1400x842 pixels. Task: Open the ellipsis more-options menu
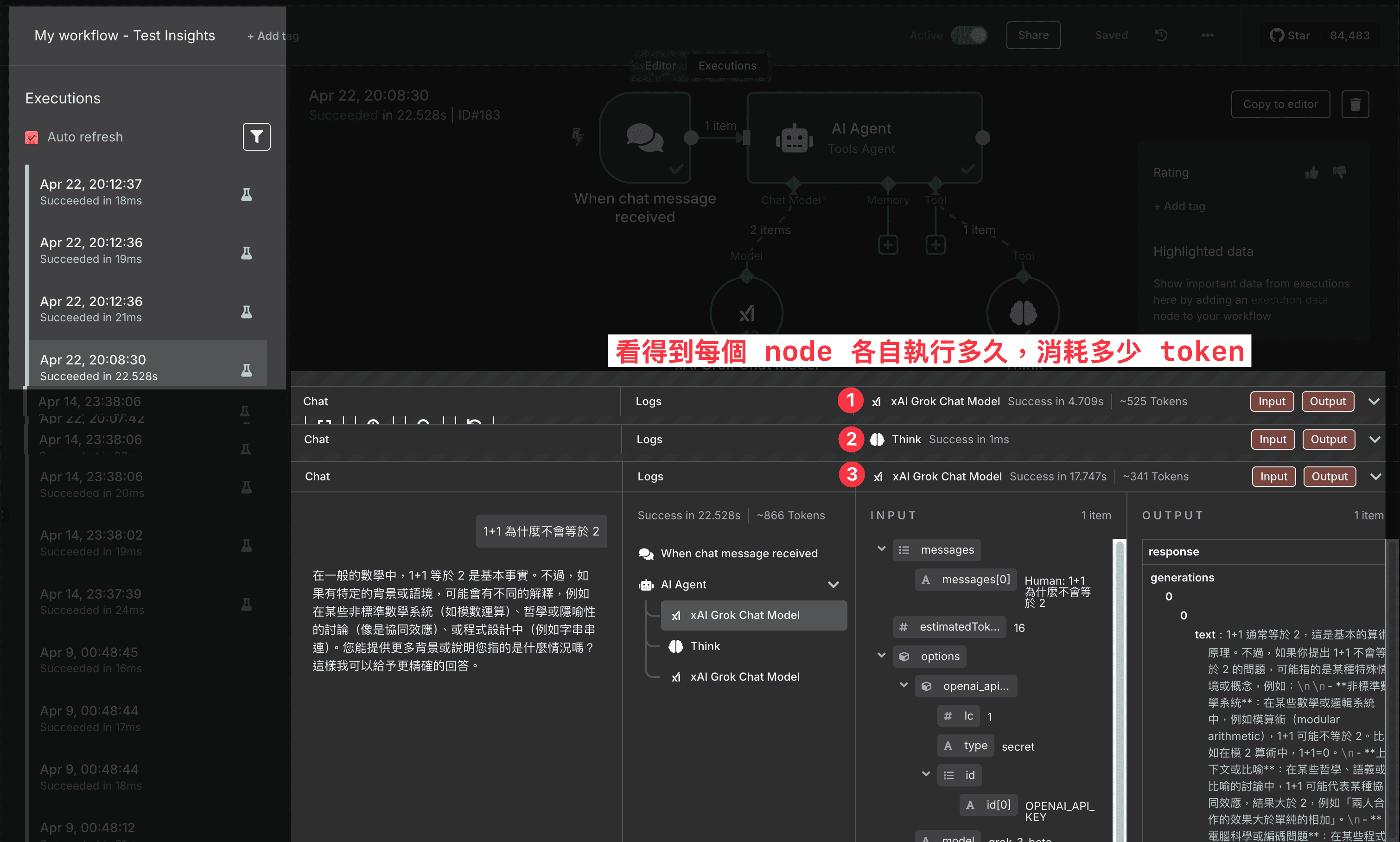(x=1208, y=35)
